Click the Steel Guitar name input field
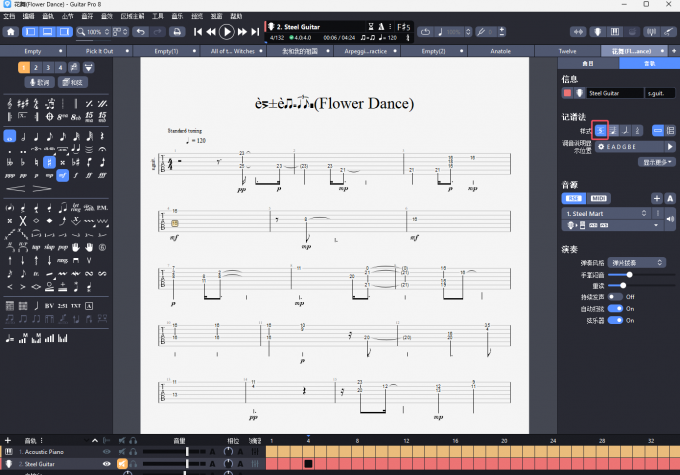This screenshot has width=680, height=475. point(613,93)
